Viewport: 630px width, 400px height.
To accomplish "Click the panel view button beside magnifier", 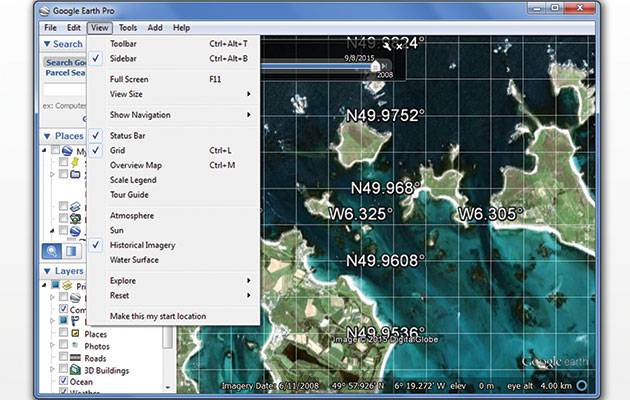I will (x=71, y=251).
